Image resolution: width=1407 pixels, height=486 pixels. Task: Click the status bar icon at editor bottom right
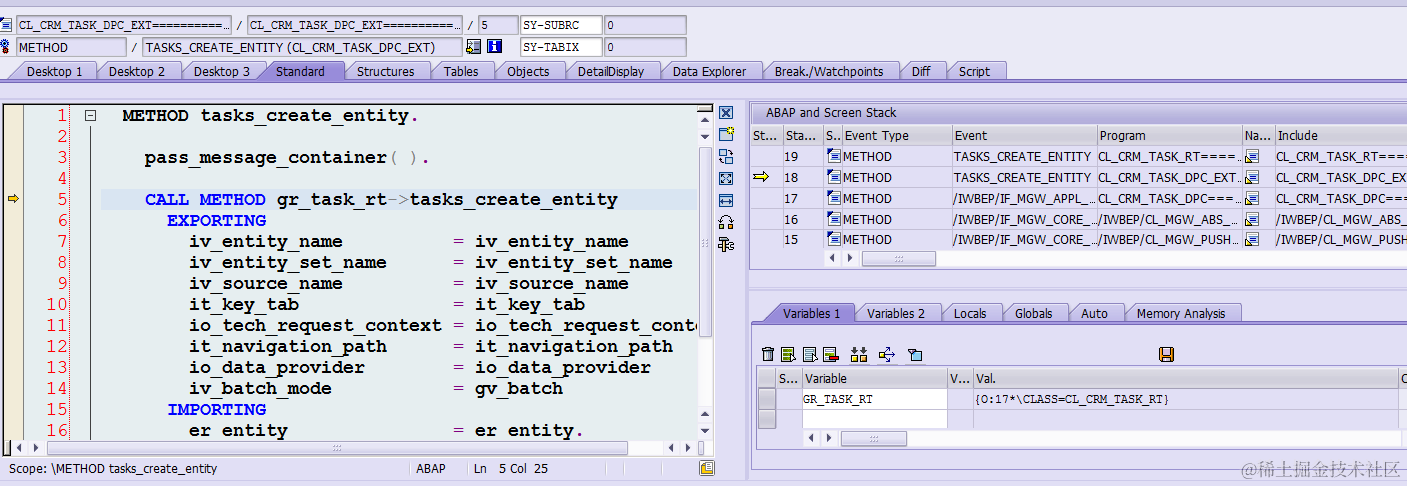click(x=707, y=468)
